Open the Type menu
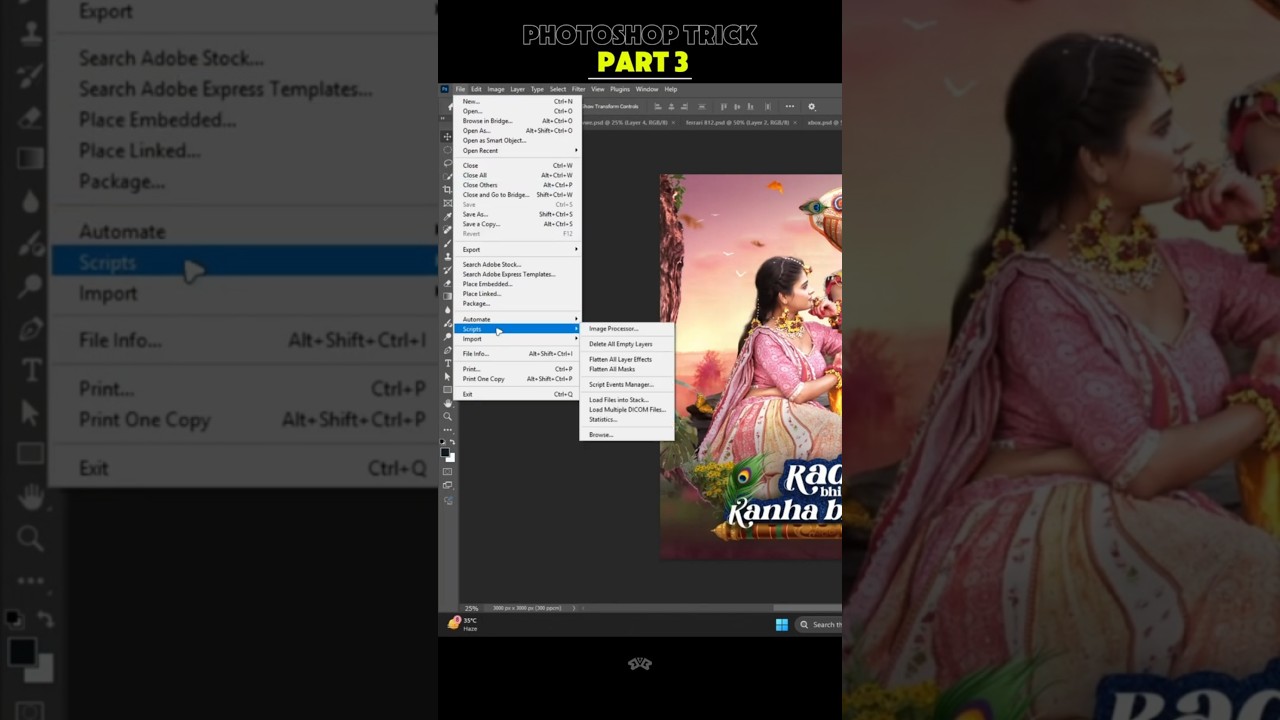 pos(537,89)
